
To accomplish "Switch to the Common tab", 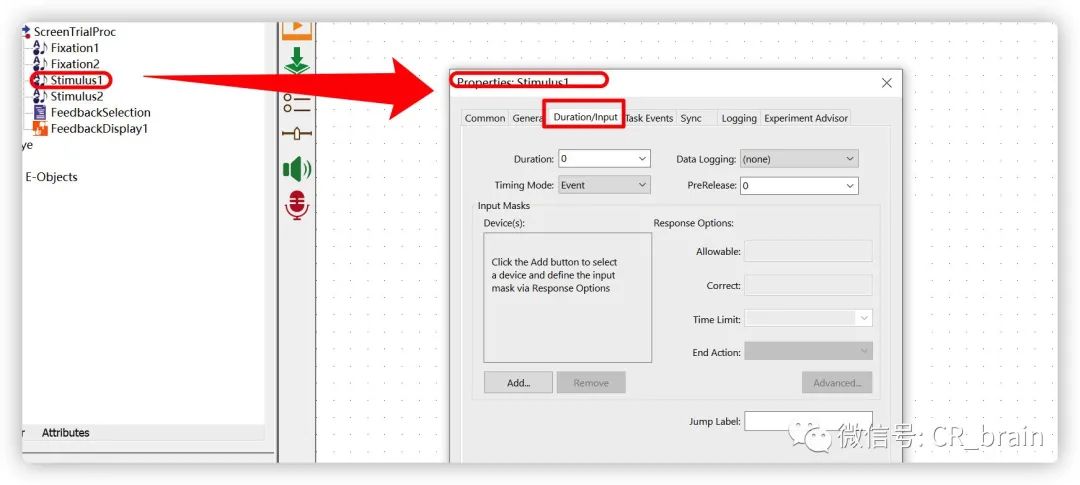I will pyautogui.click(x=485, y=118).
